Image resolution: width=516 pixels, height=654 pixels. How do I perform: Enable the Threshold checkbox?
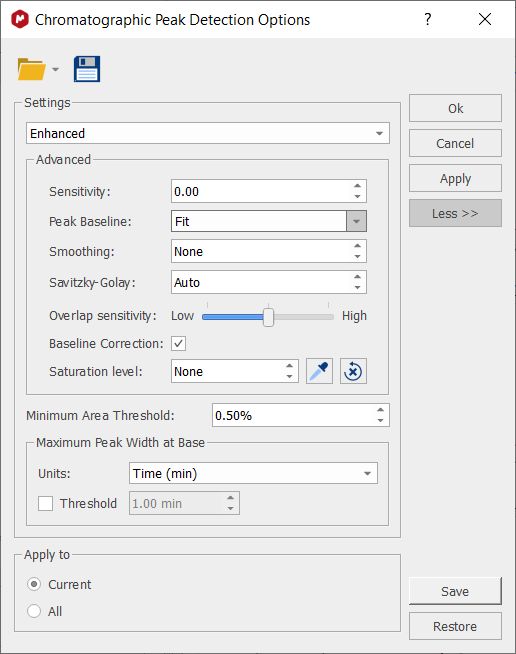45,503
